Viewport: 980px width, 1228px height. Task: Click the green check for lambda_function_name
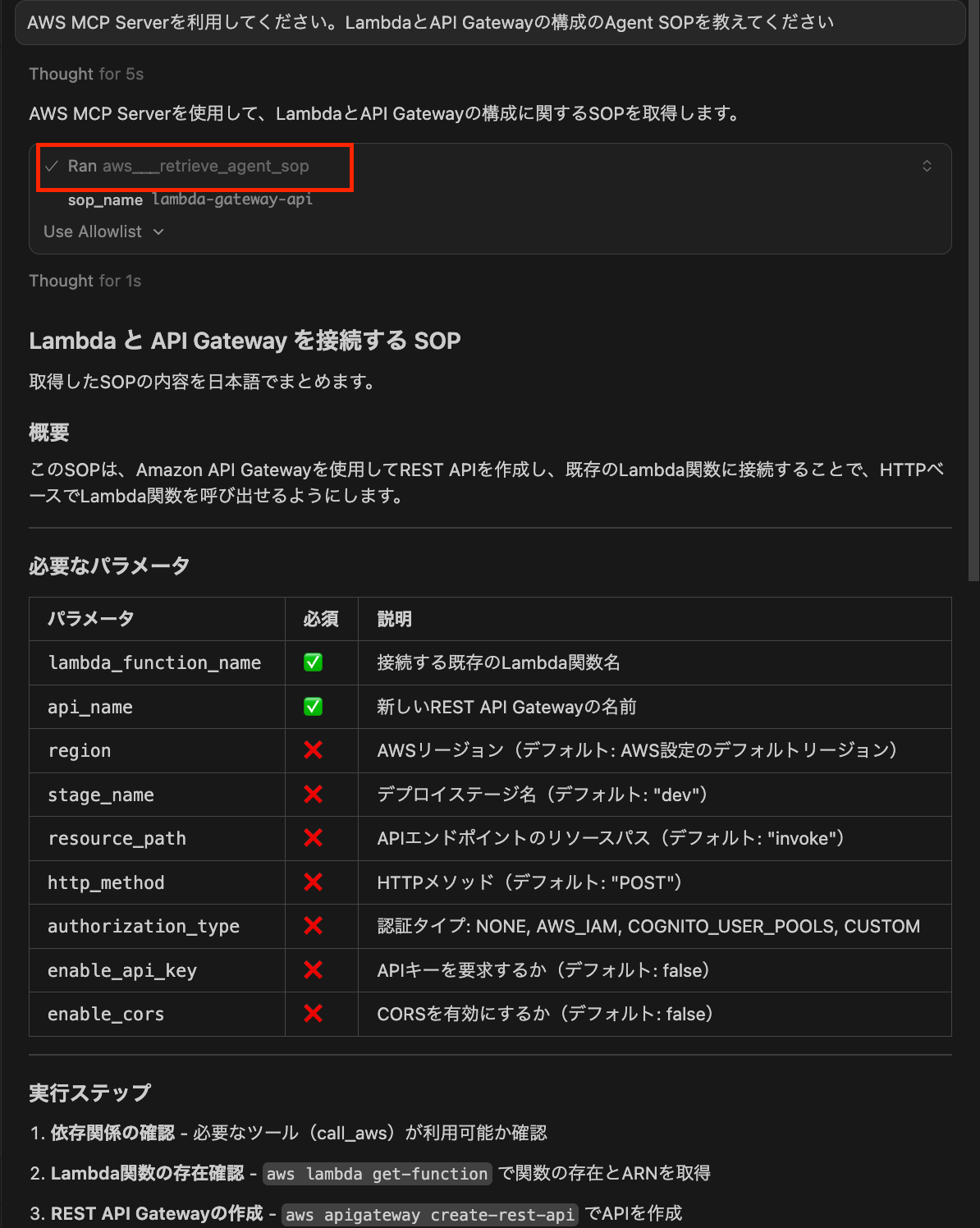tap(312, 662)
